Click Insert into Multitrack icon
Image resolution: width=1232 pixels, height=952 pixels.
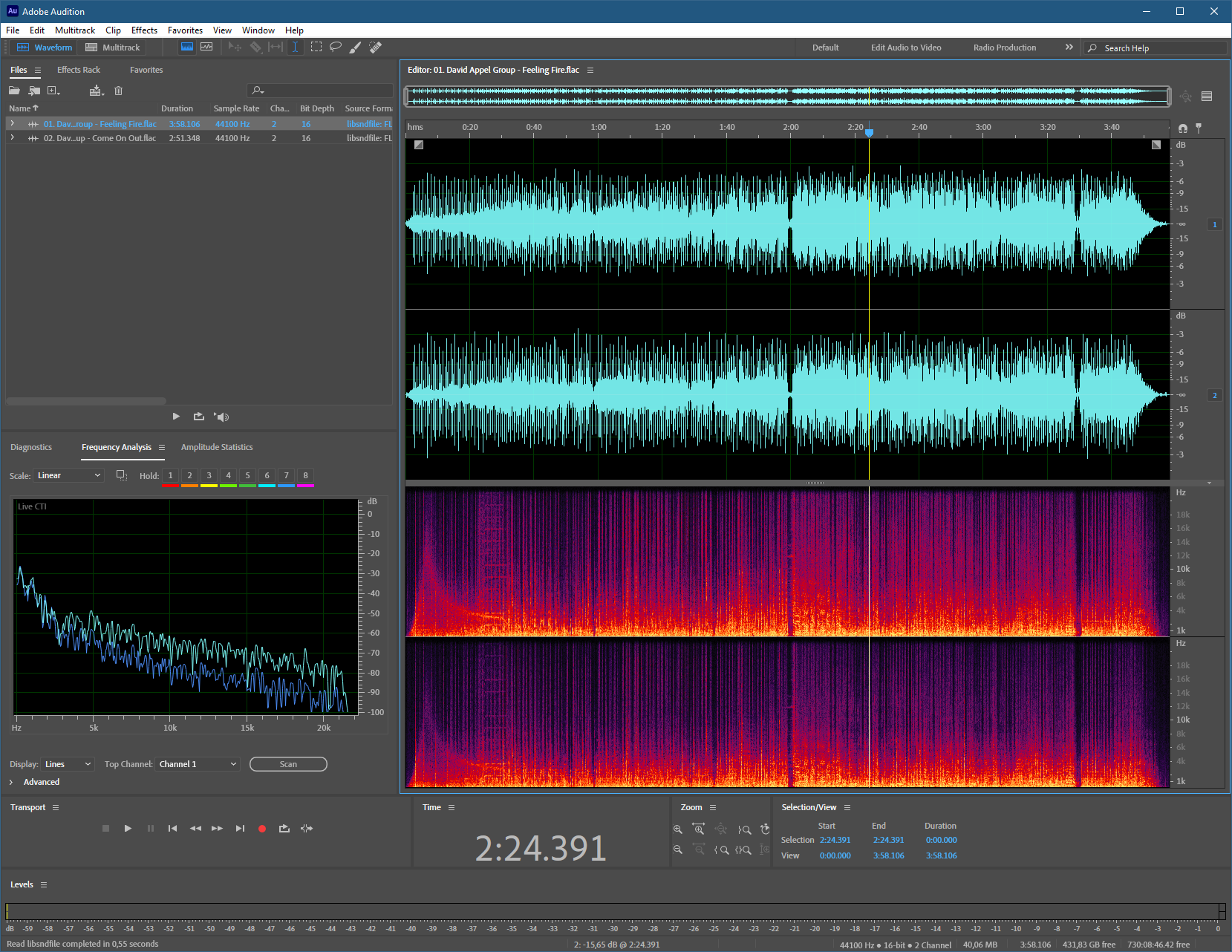(97, 91)
